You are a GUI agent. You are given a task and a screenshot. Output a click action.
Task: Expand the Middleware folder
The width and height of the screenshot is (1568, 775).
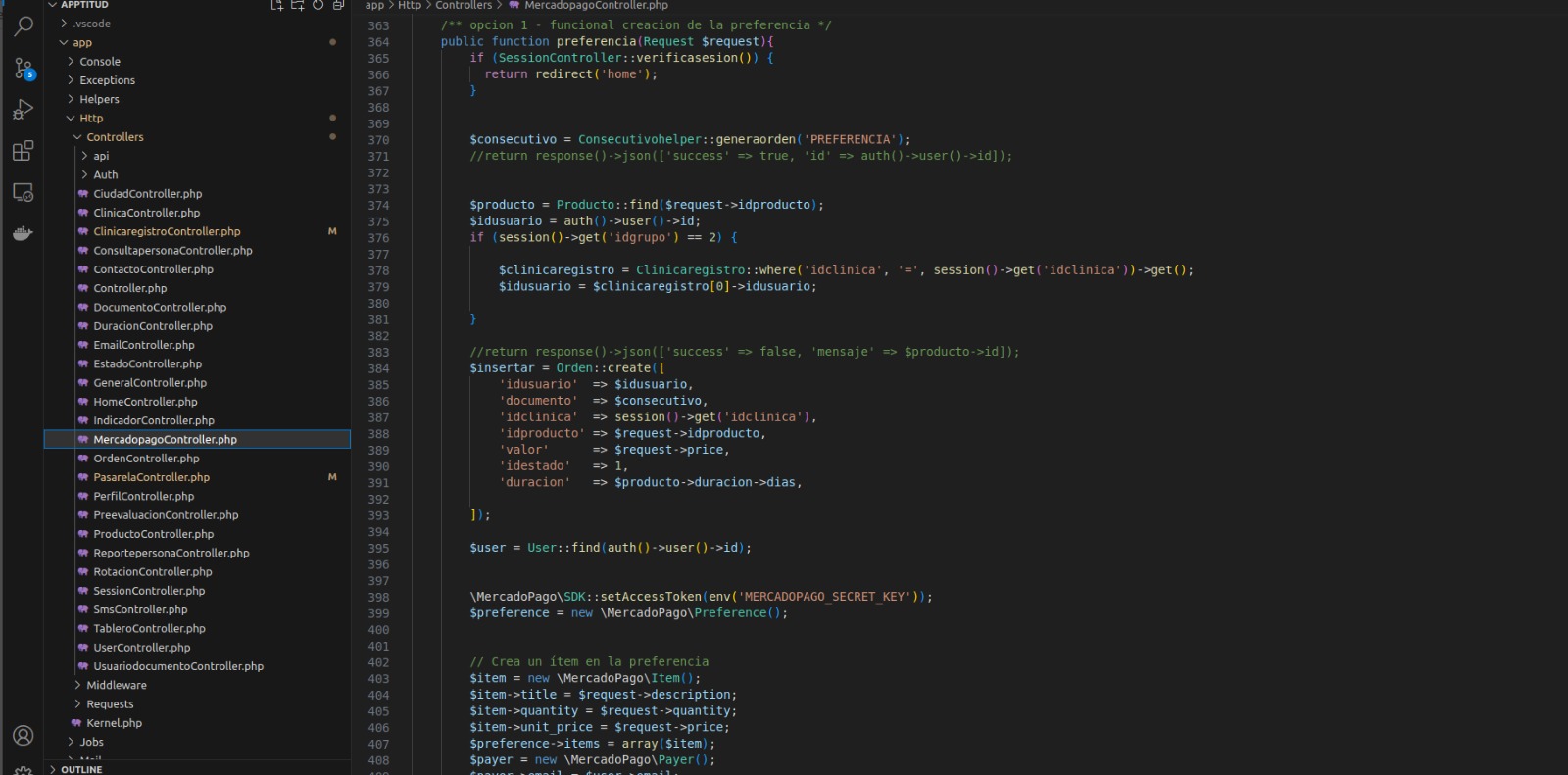click(x=116, y=685)
